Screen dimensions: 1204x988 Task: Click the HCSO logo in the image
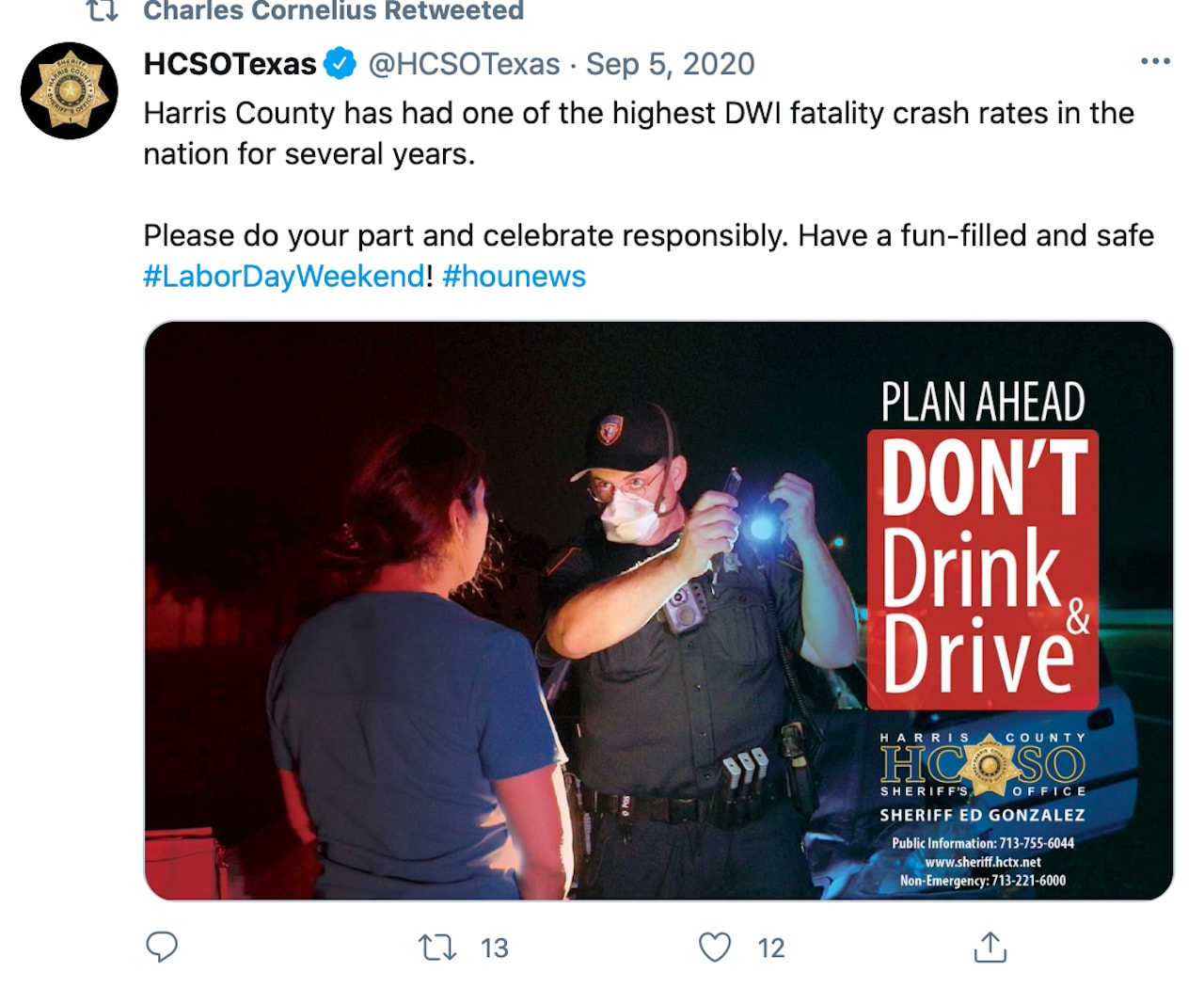coord(983,765)
